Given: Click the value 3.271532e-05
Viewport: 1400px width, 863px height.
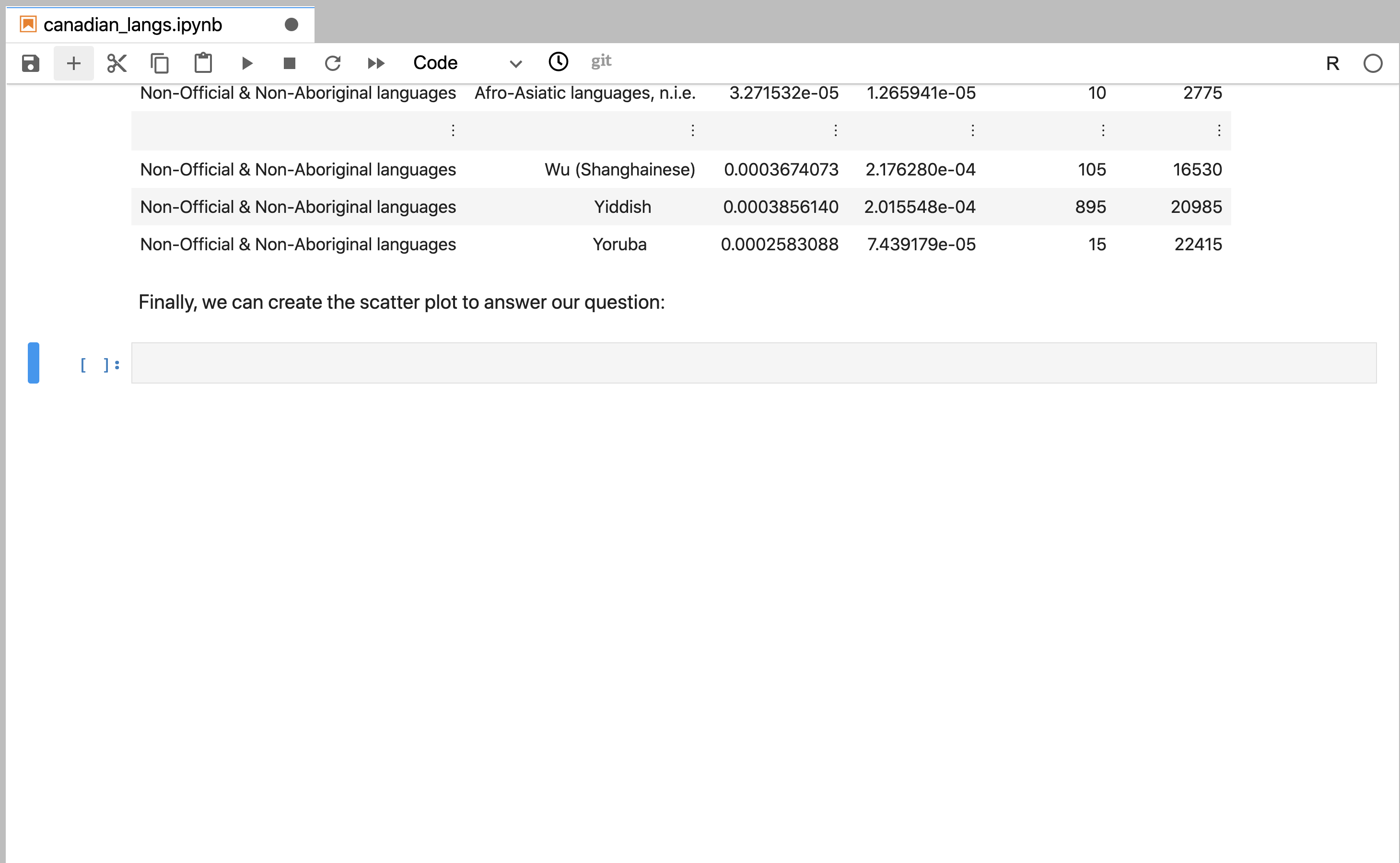Looking at the screenshot, I should coord(783,93).
